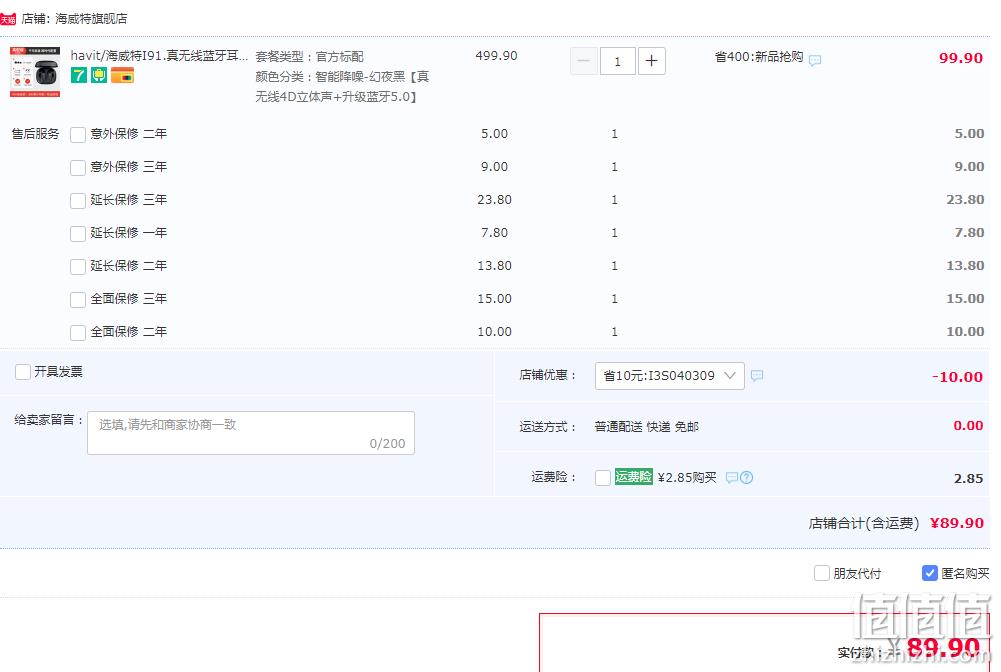Image resolution: width=1001 pixels, height=672 pixels.
Task: Click the question mark help icon for 运费险
Action: (x=746, y=477)
